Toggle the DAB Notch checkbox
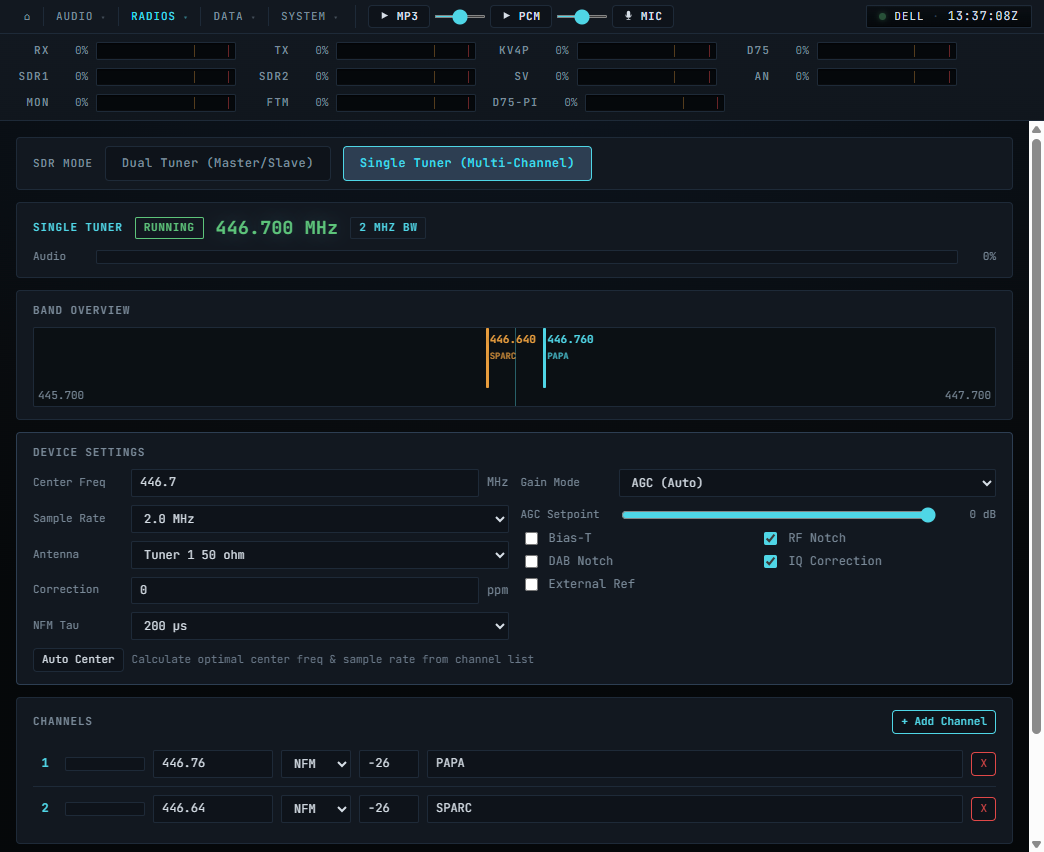Image resolution: width=1044 pixels, height=852 pixels. [531, 562]
